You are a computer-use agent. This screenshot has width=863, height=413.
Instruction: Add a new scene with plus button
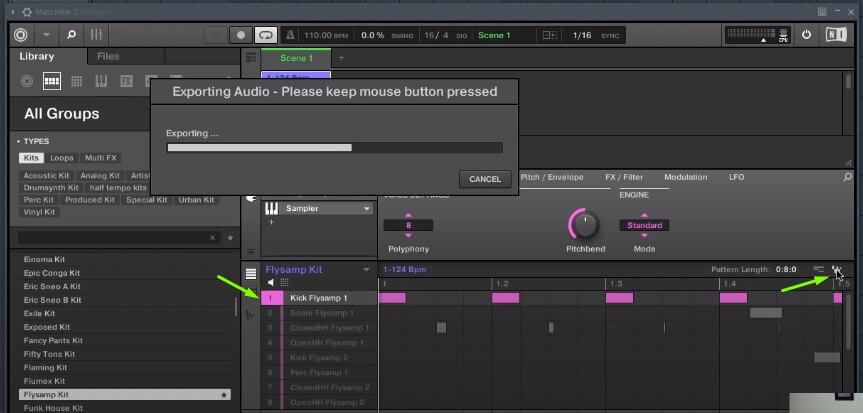[x=341, y=58]
